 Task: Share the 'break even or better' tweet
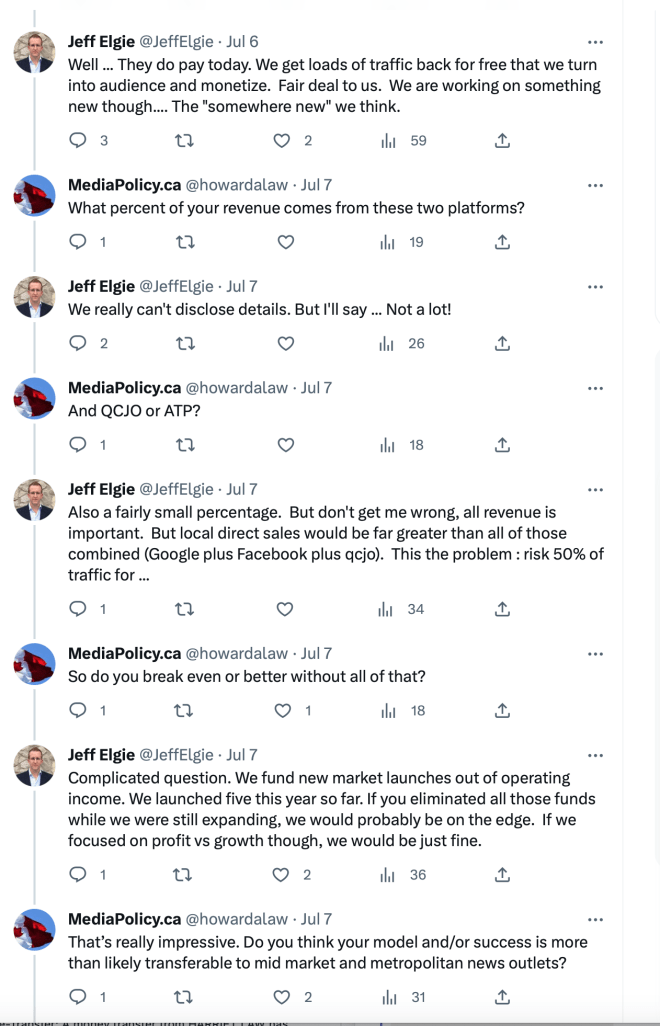pos(502,710)
